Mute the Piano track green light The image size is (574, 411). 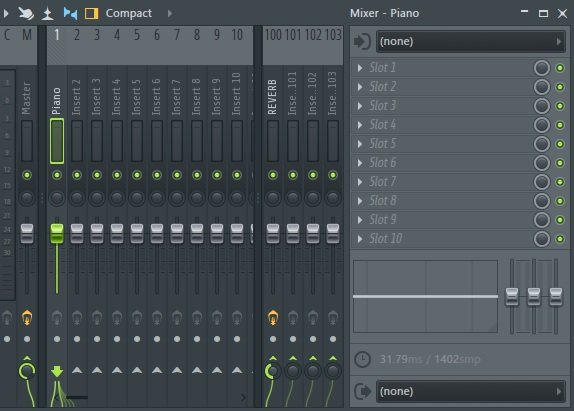pos(57,175)
